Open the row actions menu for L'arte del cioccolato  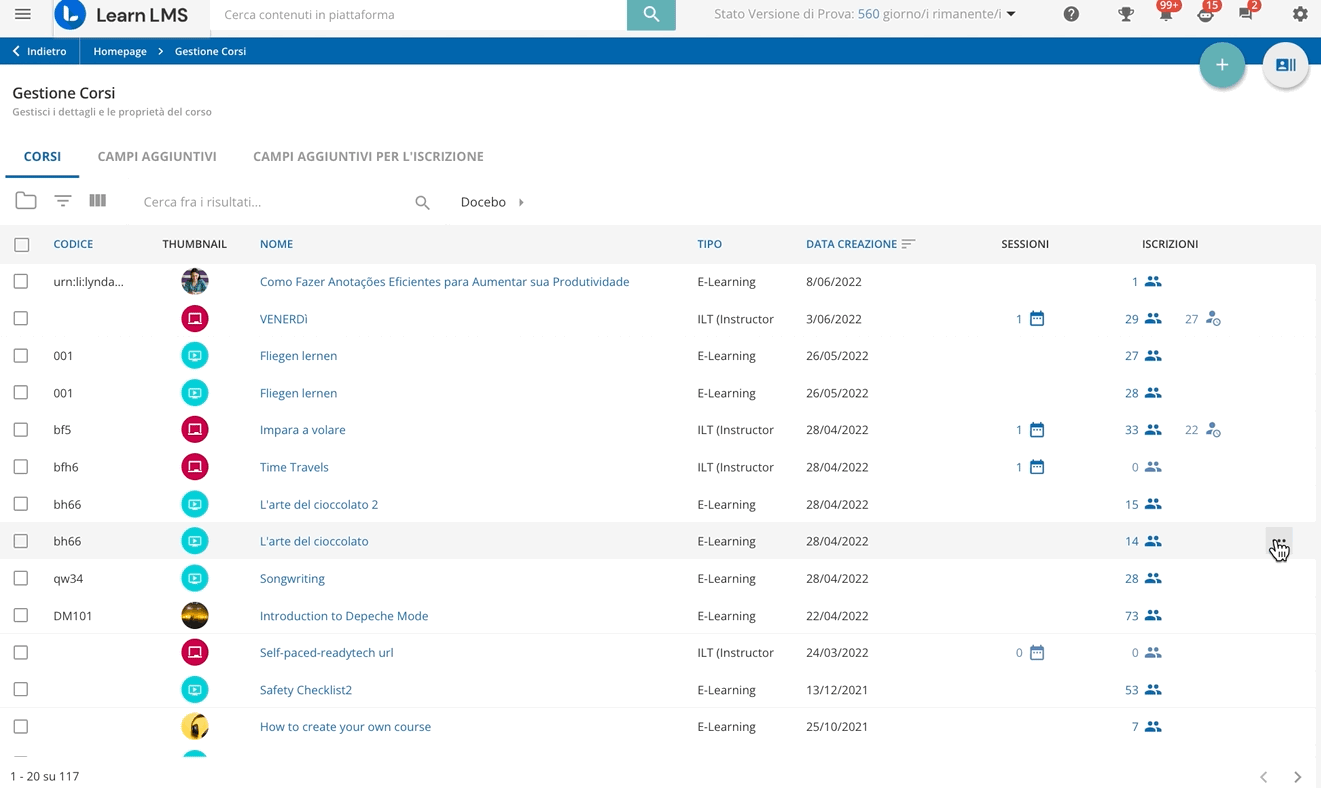coord(1279,540)
